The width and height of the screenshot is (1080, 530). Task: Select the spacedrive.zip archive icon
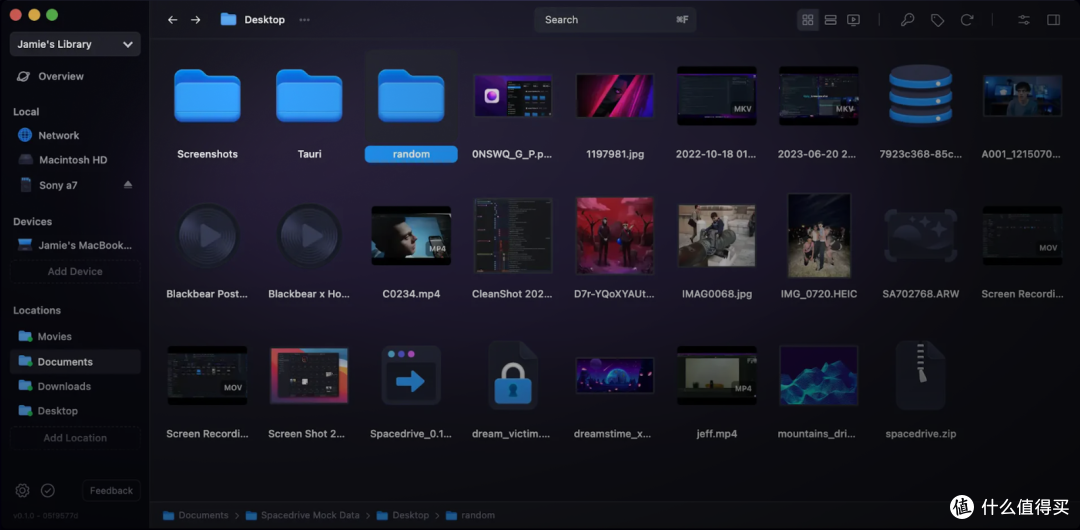[x=921, y=376]
